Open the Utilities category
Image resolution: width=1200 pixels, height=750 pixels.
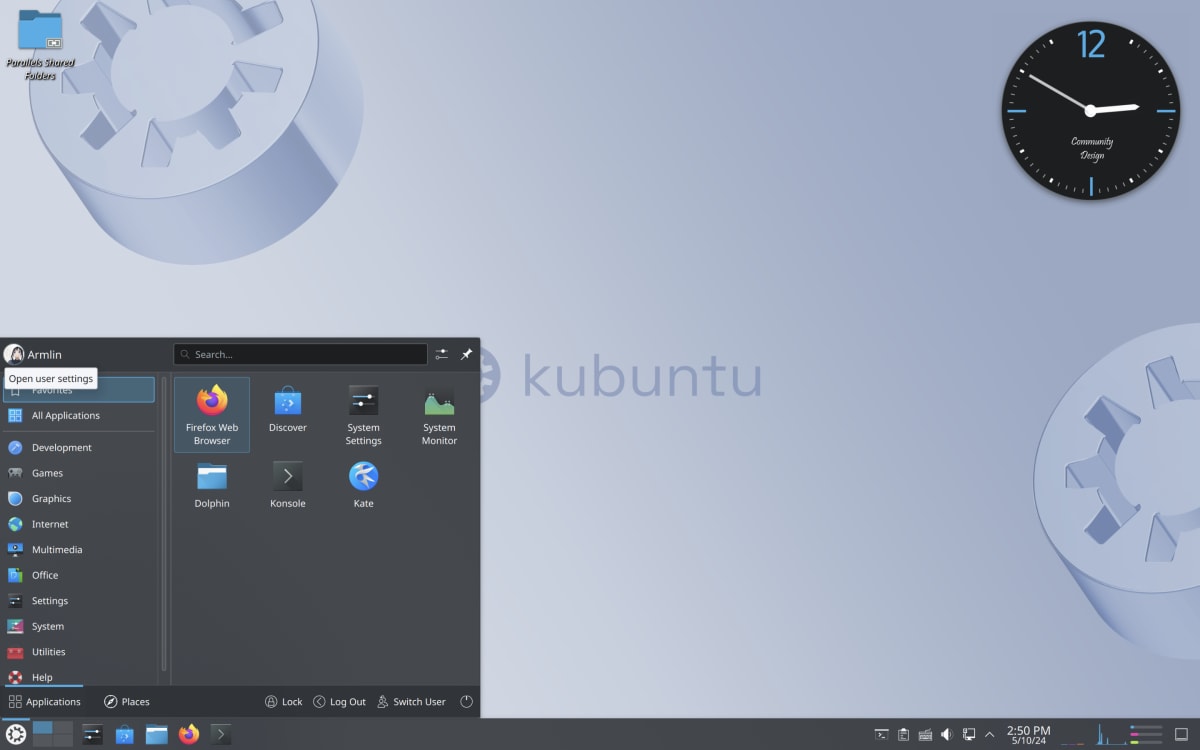[x=79, y=651]
